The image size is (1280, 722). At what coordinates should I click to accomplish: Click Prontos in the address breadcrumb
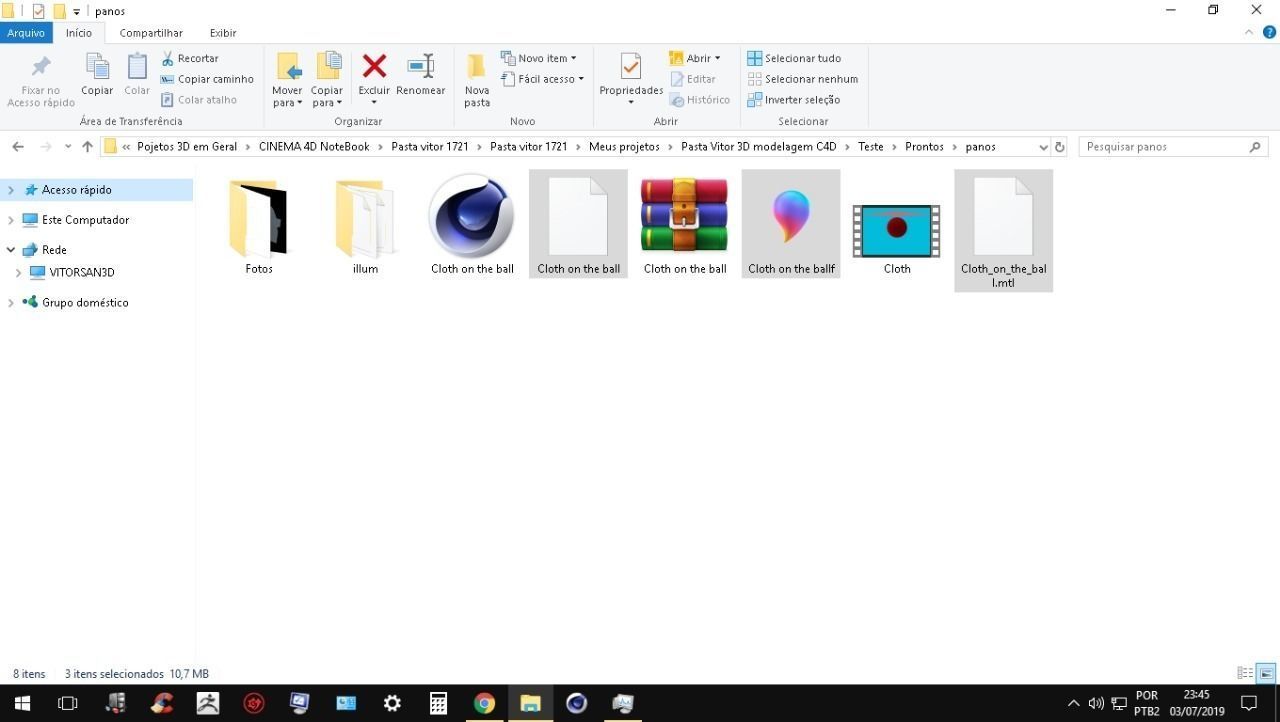(x=924, y=147)
